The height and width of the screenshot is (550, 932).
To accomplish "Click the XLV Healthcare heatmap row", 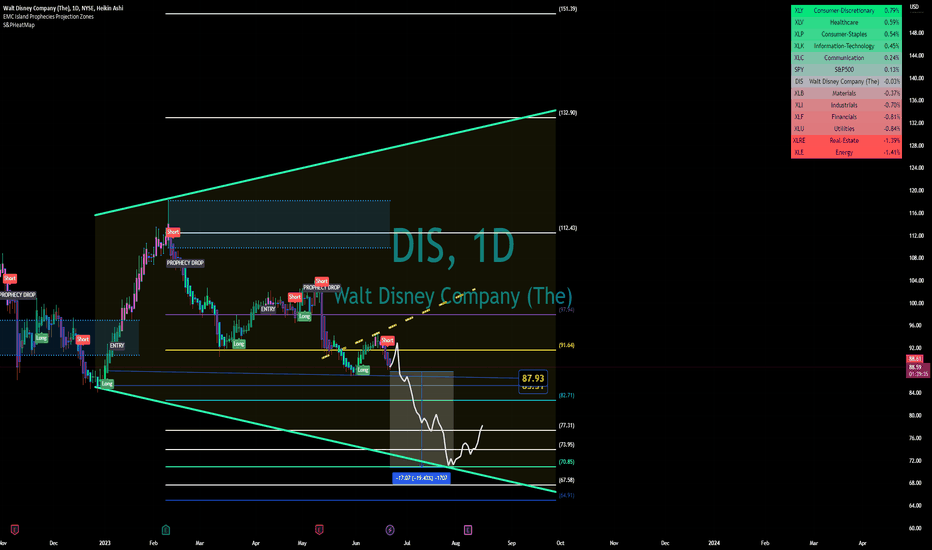I will (x=846, y=23).
